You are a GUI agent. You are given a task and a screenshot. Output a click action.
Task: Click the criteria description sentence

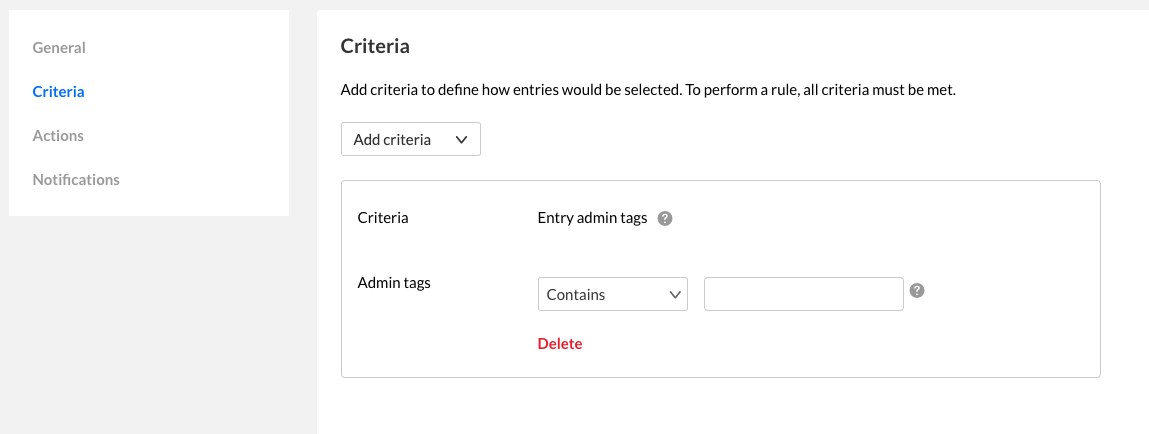coord(648,90)
